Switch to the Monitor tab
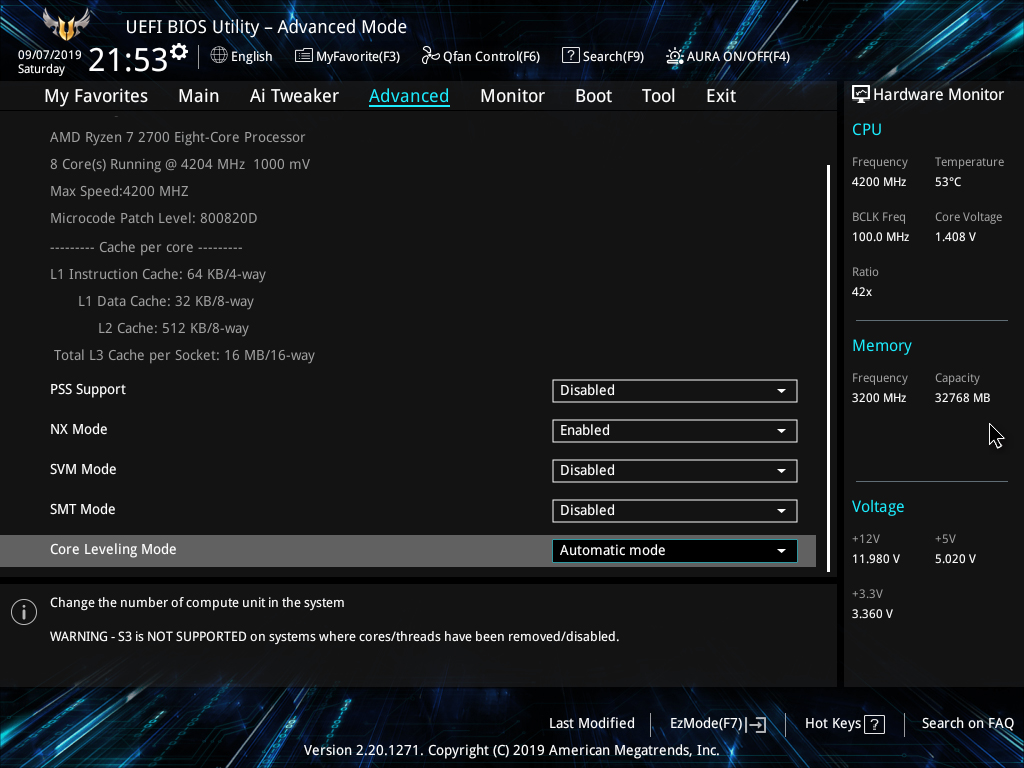The width and height of the screenshot is (1024, 768). pos(512,96)
